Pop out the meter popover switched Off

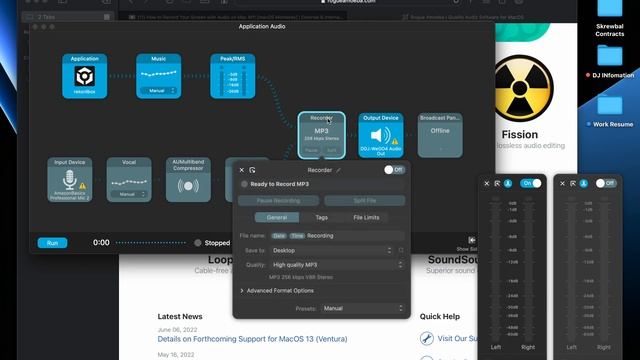click(x=573, y=184)
